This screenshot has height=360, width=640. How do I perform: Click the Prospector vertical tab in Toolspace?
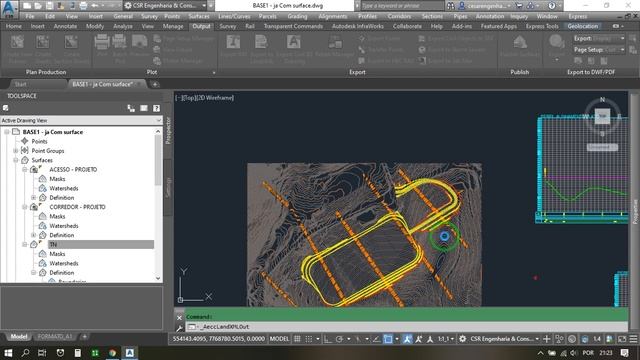click(x=168, y=130)
